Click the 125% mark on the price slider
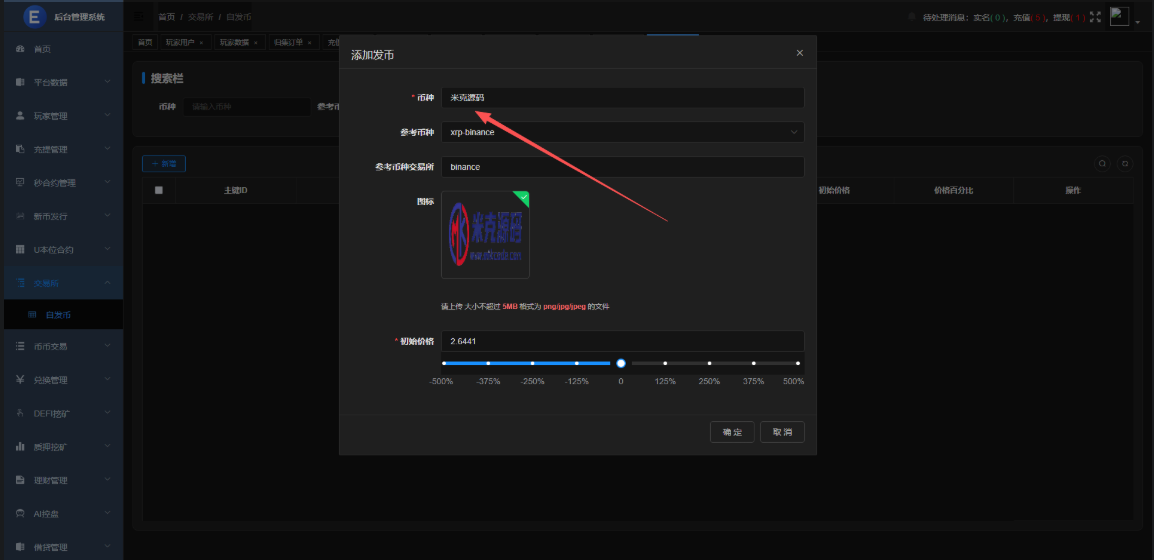 (665, 363)
